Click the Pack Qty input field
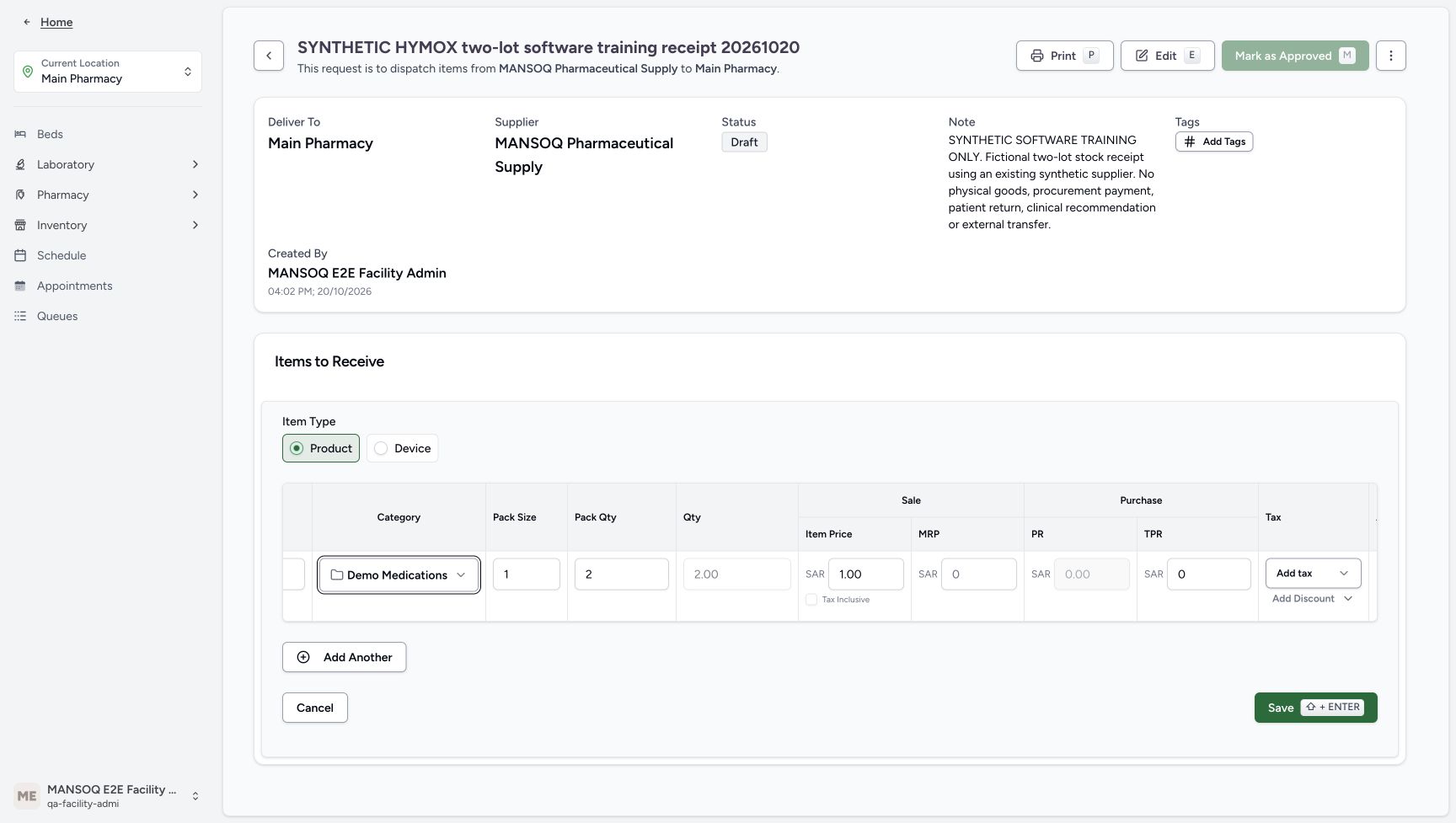This screenshot has height=823, width=1456. (x=622, y=574)
